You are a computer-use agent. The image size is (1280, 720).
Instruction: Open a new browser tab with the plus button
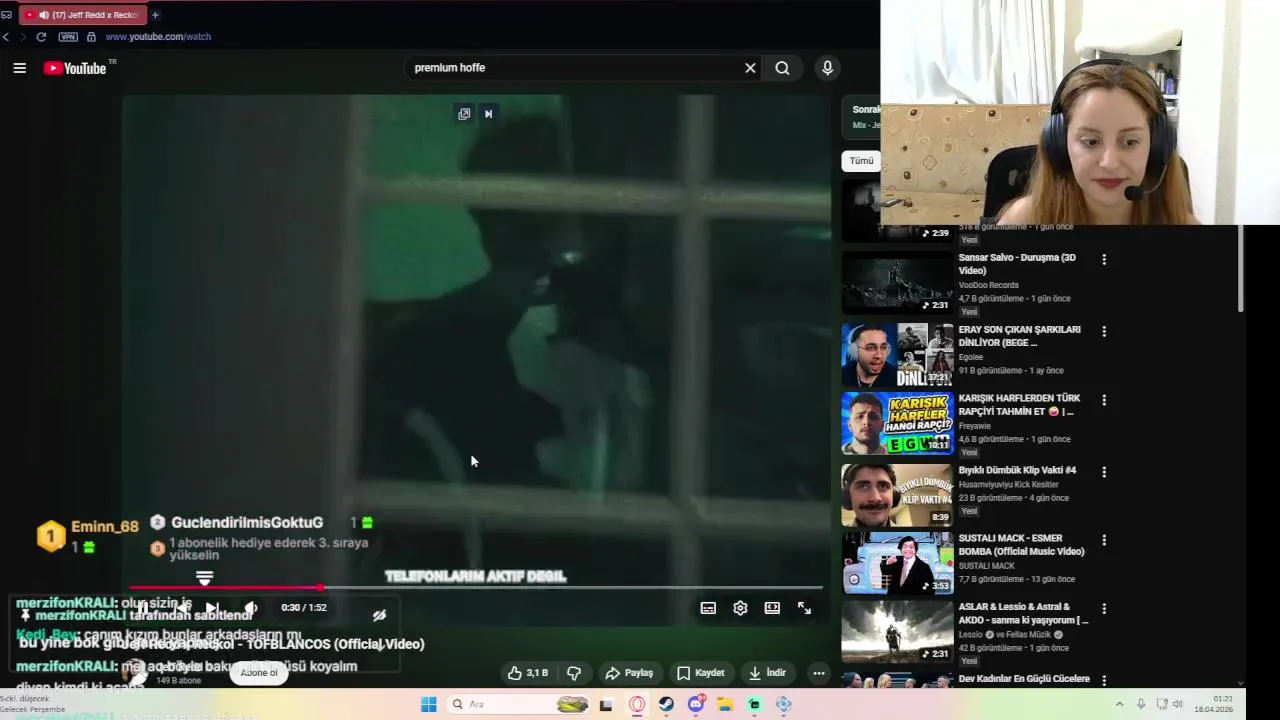tap(155, 15)
